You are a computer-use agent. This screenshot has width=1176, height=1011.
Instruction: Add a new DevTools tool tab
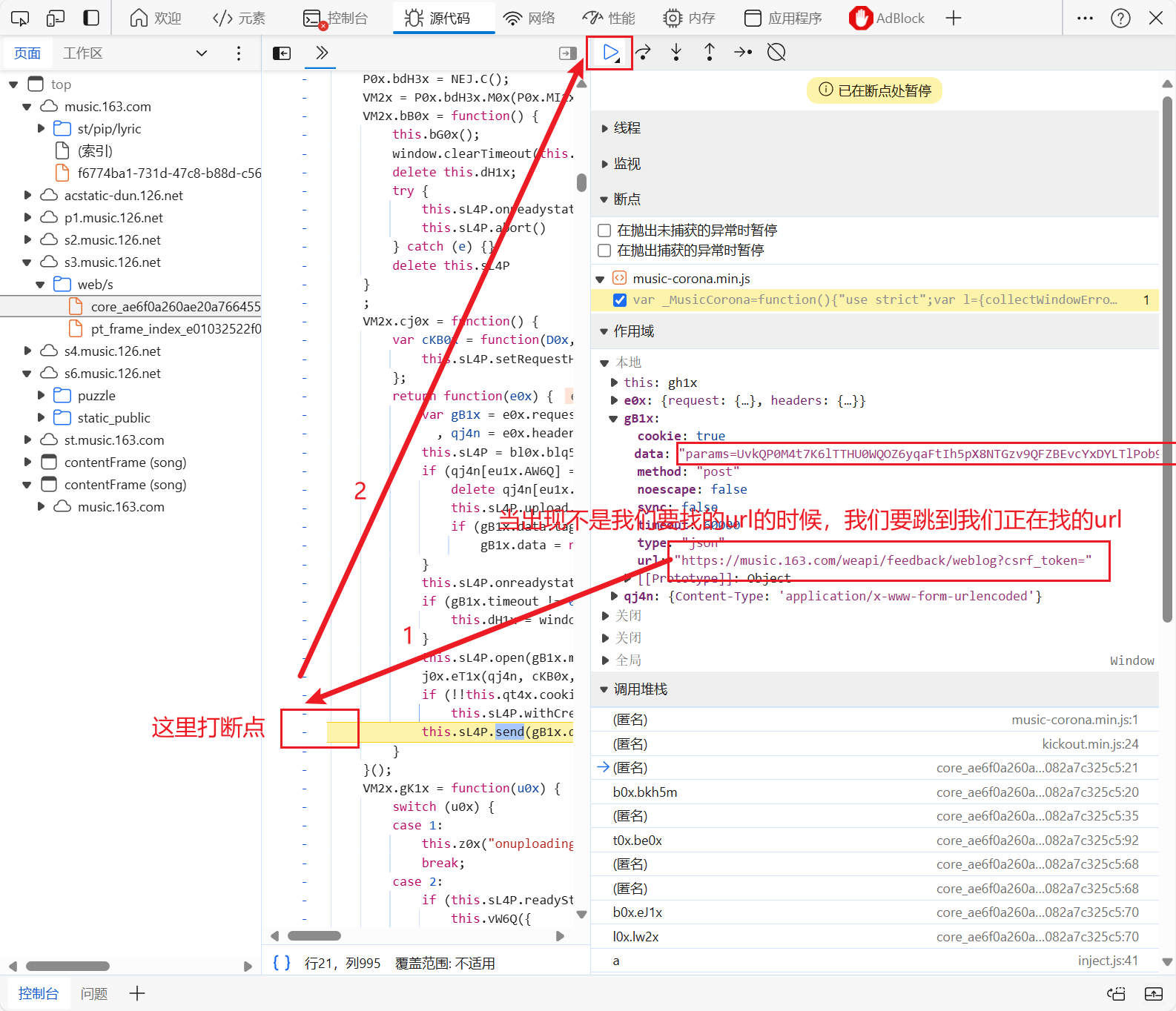pyautogui.click(x=954, y=18)
